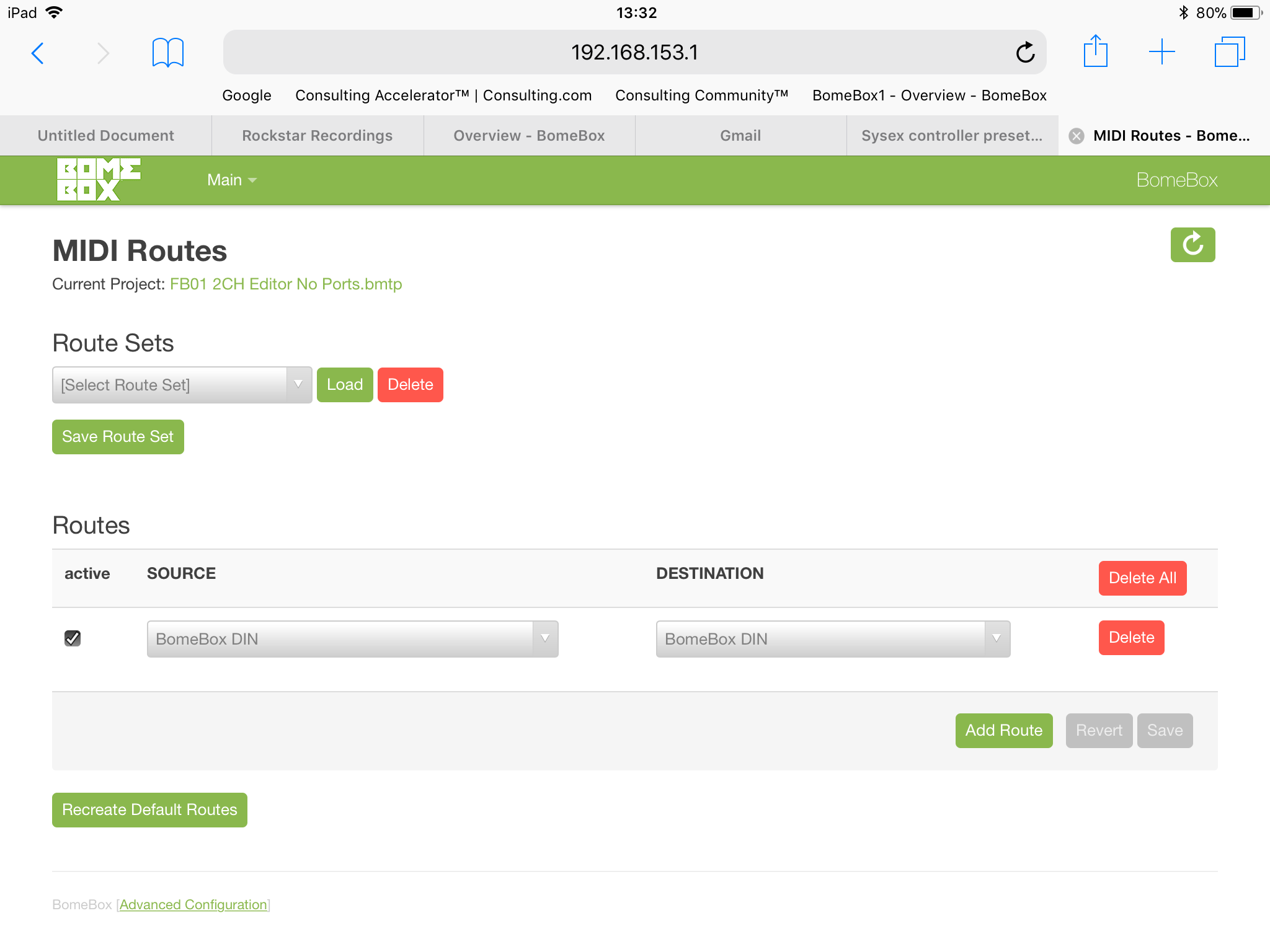Click the Delete route set button
This screenshot has height=952, width=1270.
coord(411,385)
